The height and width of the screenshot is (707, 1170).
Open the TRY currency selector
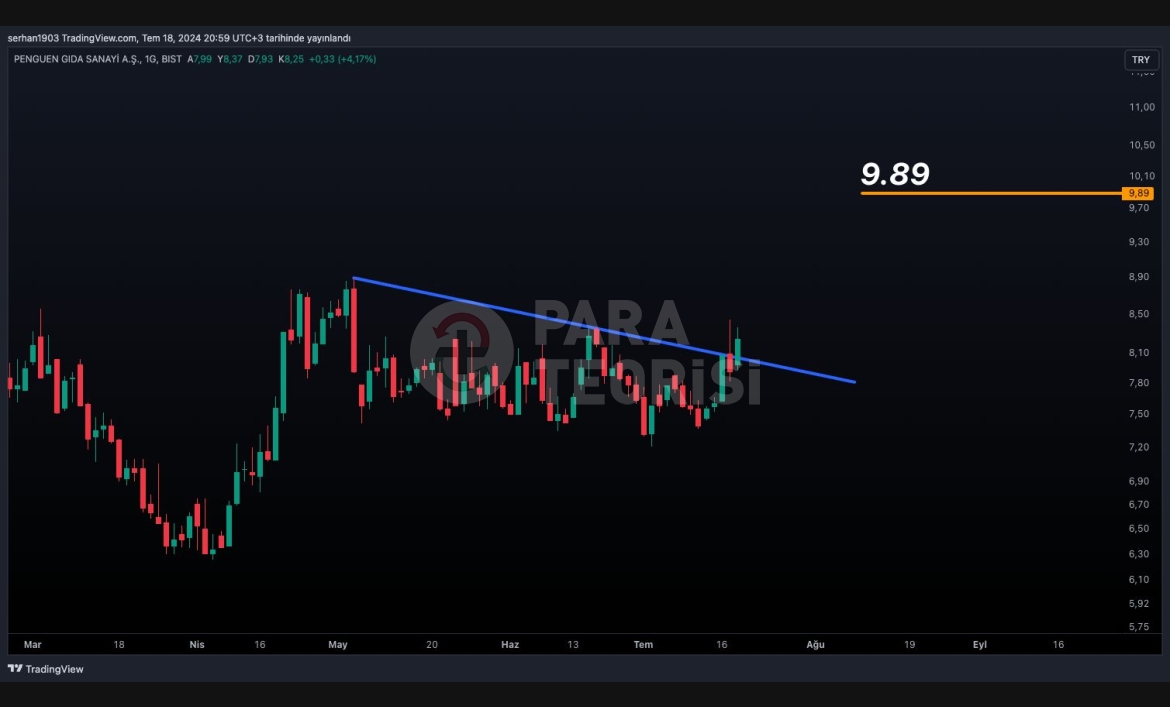pyautogui.click(x=1141, y=60)
